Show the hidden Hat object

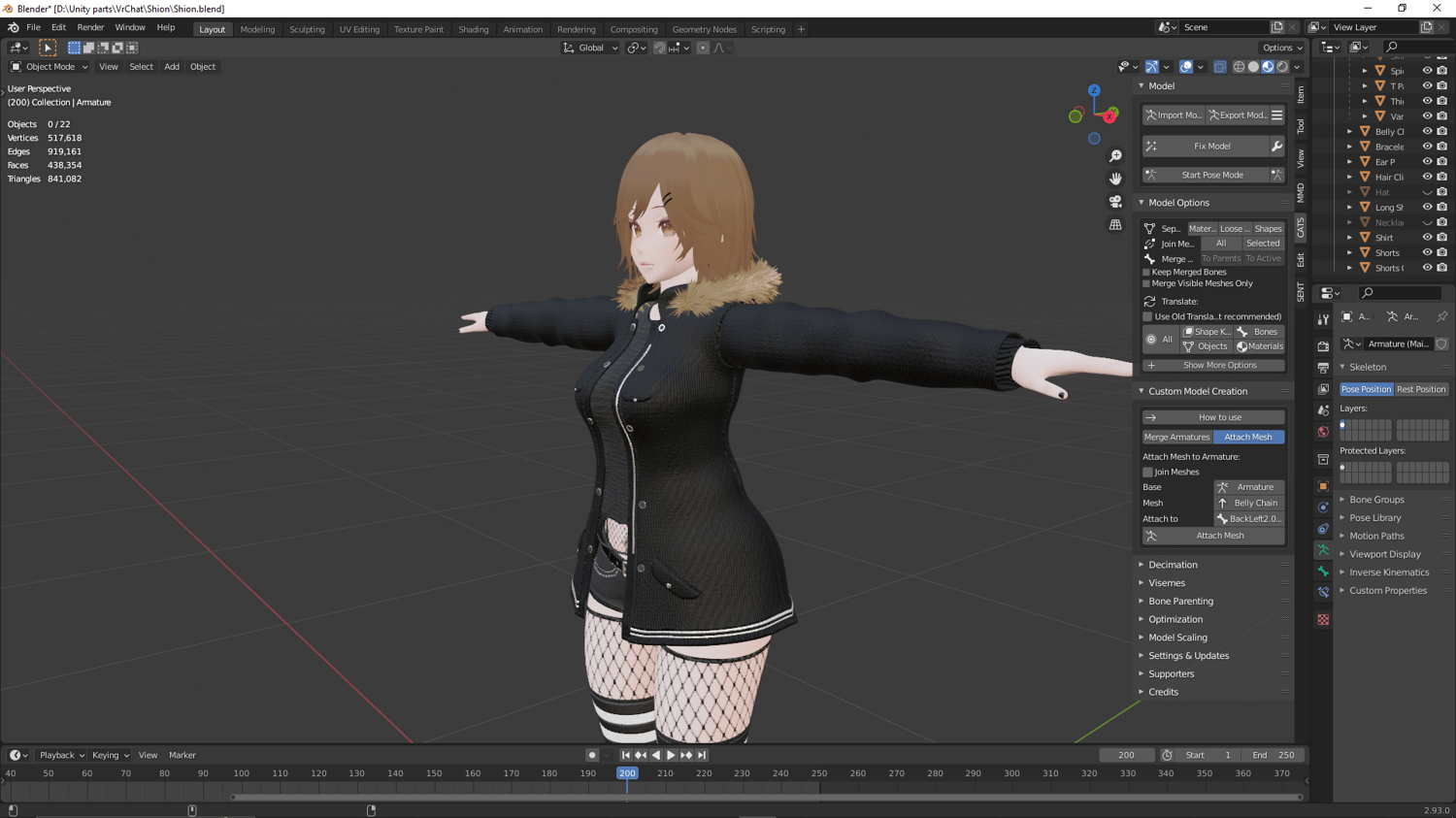(1427, 192)
